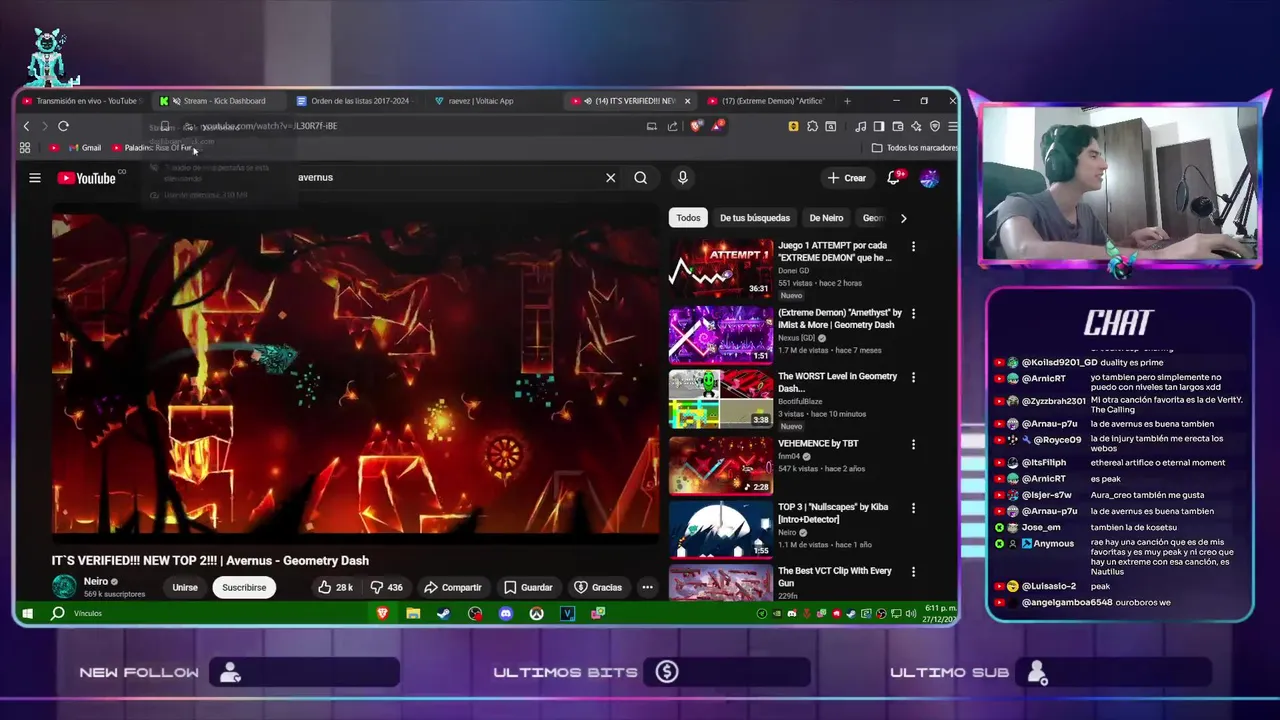Open Steam from the taskbar
The height and width of the screenshot is (720, 1280).
pyautogui.click(x=443, y=613)
